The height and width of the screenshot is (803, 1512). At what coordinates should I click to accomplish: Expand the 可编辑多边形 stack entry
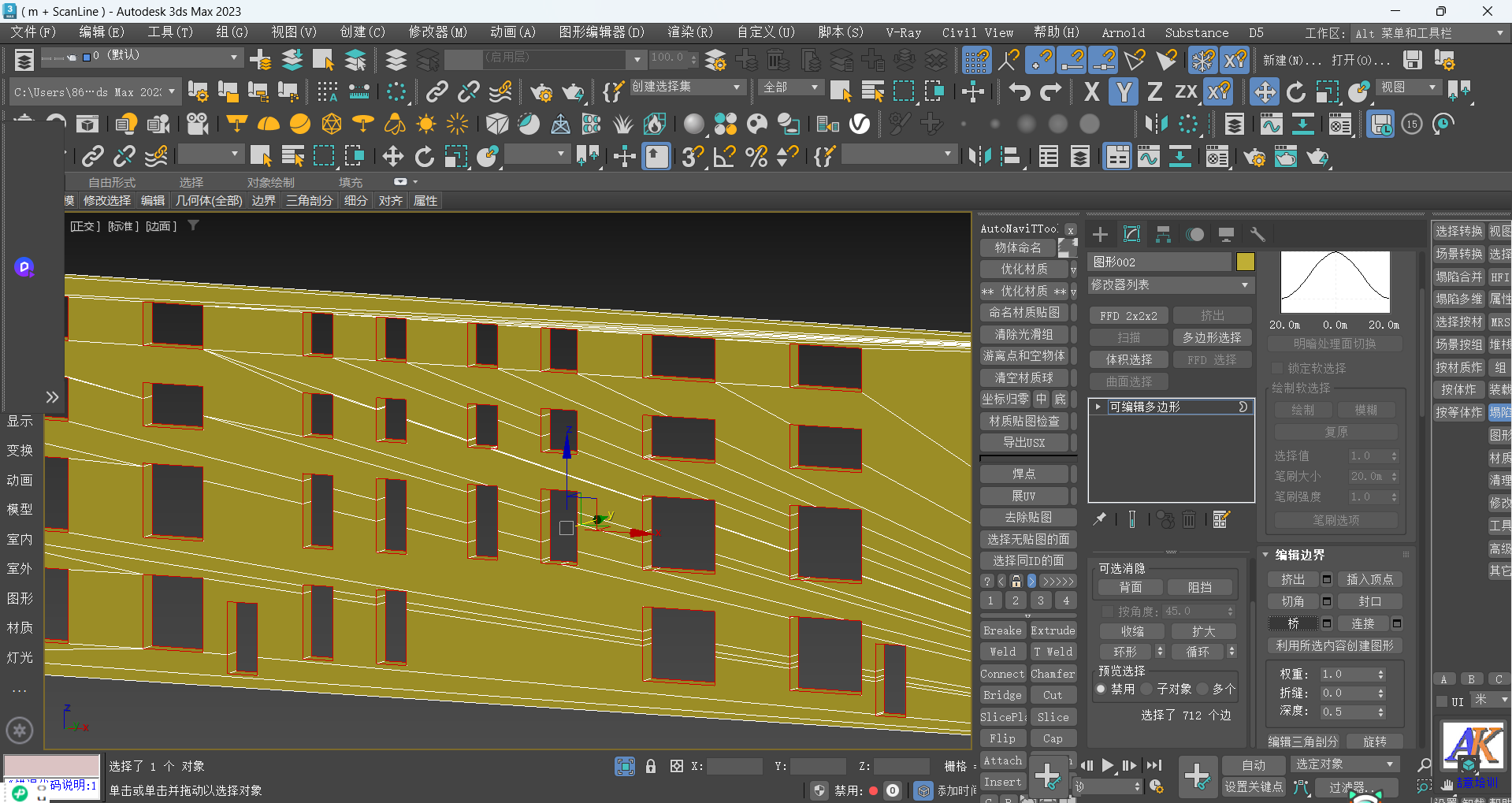[1098, 407]
